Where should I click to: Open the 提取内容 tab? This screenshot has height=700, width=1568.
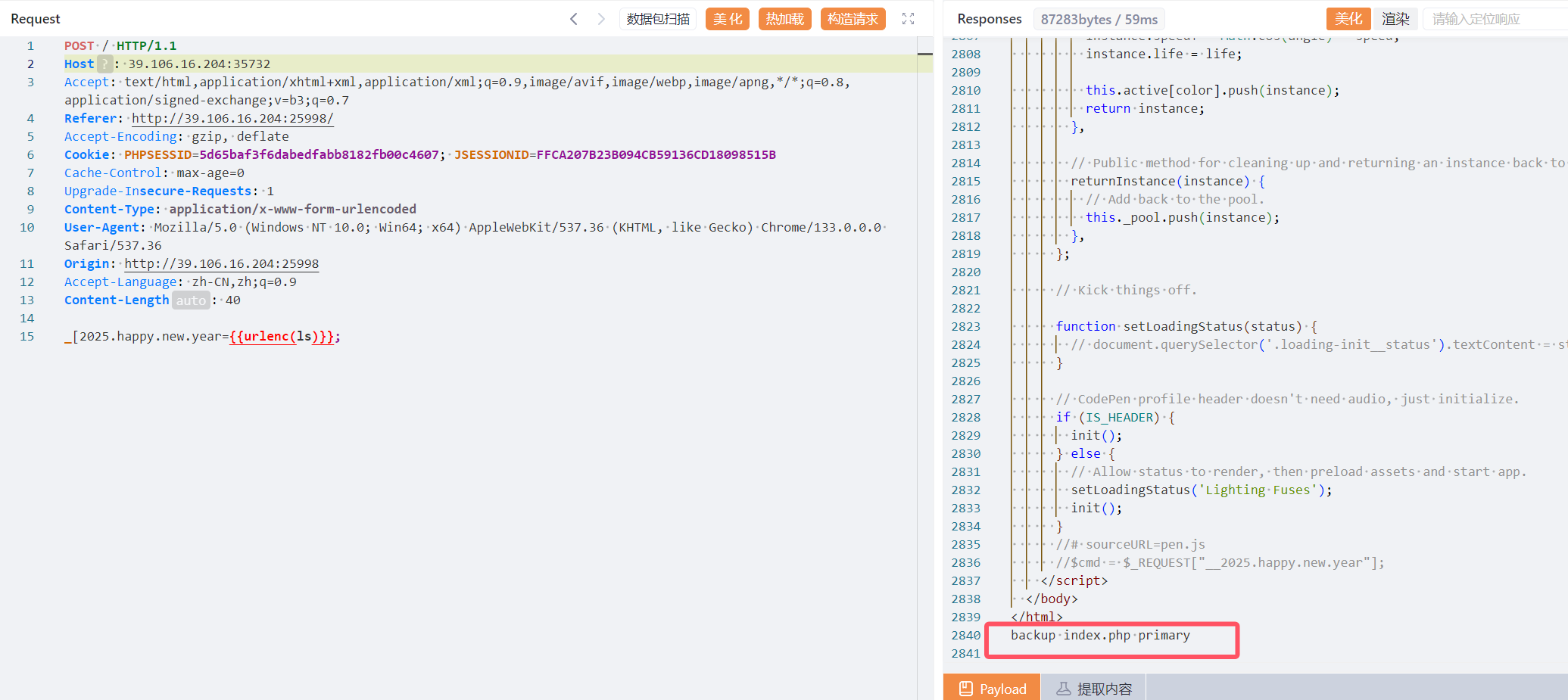click(x=1093, y=689)
